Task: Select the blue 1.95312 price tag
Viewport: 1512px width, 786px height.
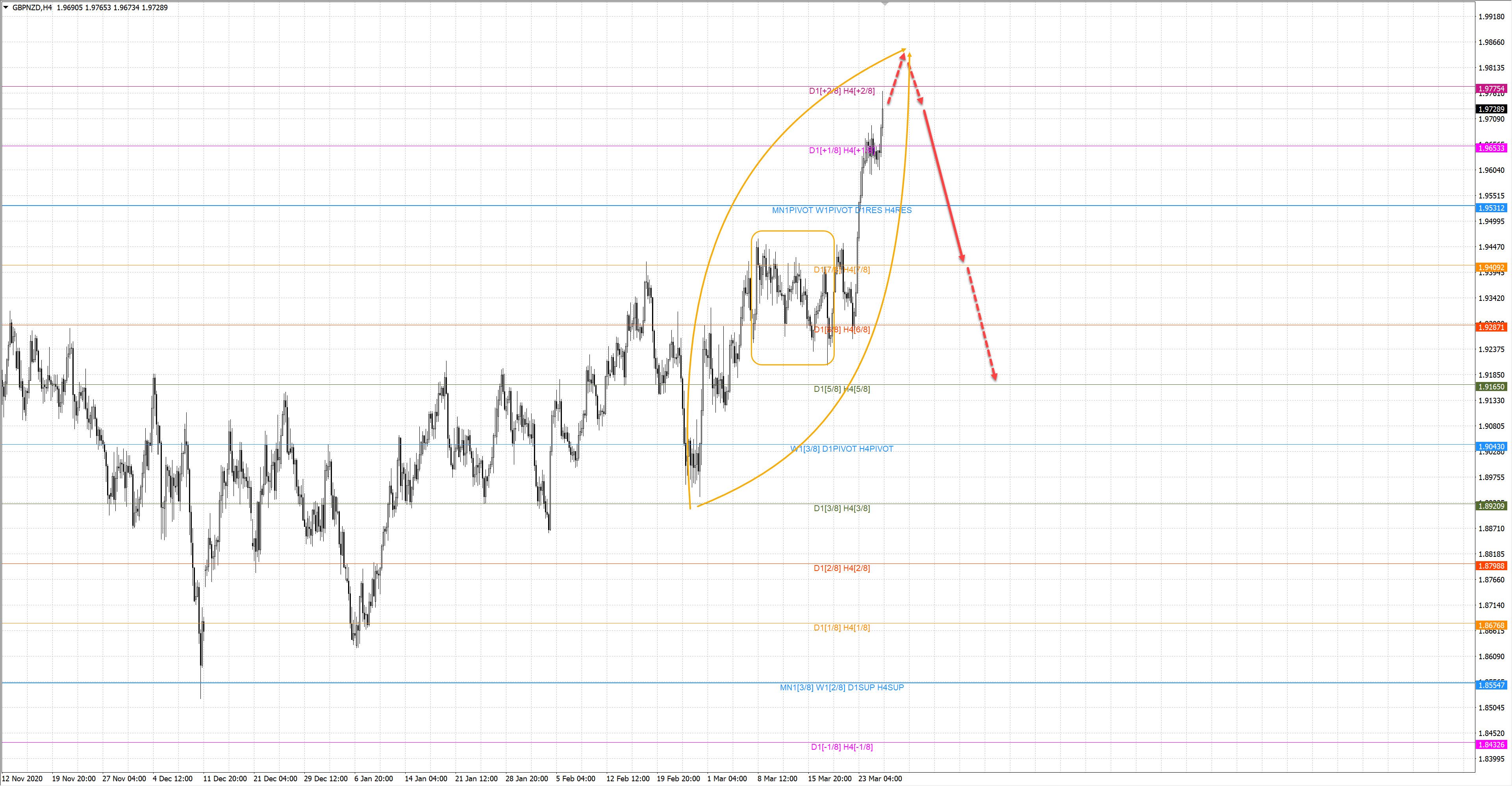Action: point(1491,208)
